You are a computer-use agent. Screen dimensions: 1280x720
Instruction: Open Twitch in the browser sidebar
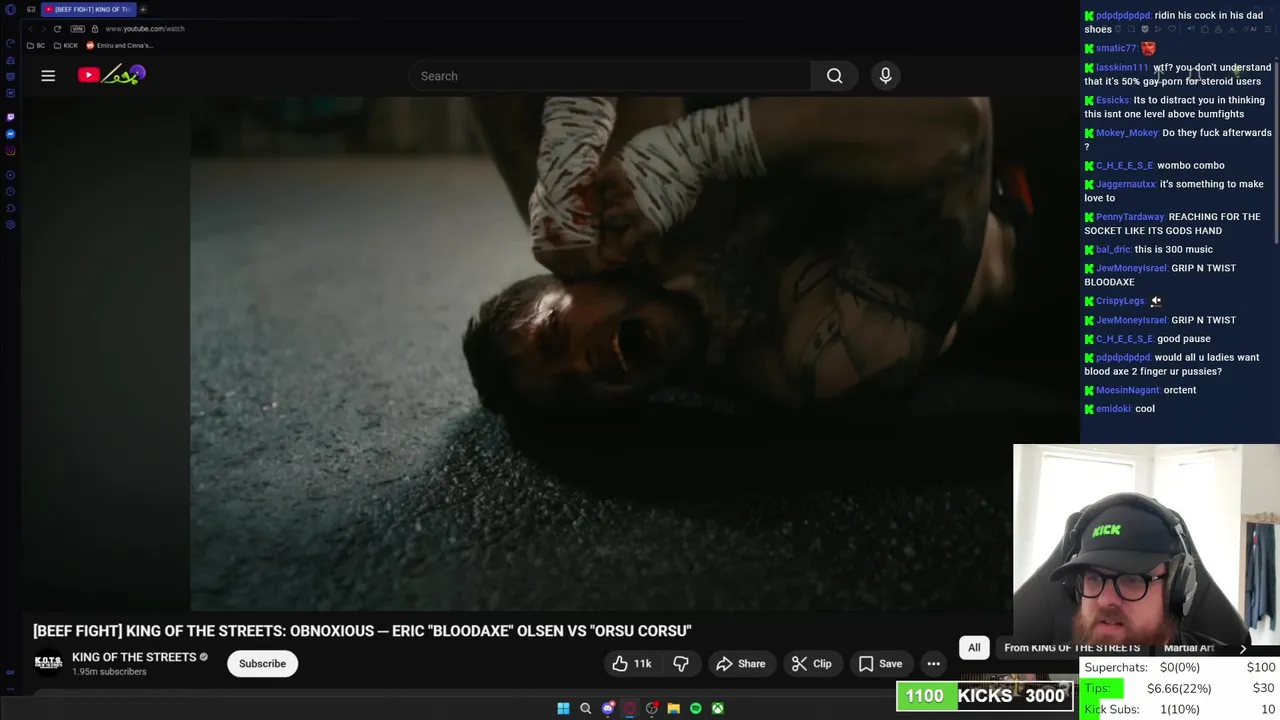11,117
